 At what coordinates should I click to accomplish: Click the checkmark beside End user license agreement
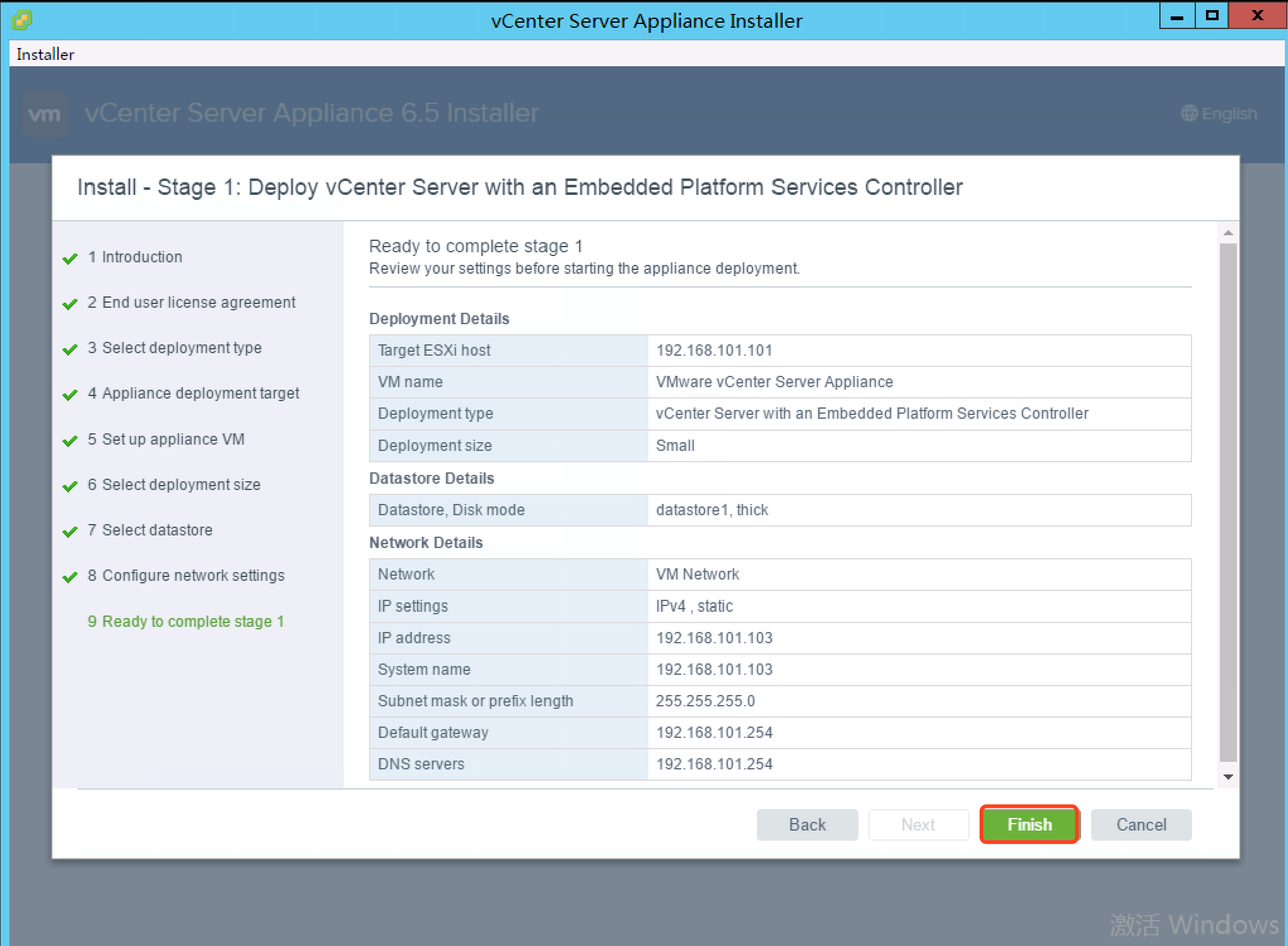70,304
